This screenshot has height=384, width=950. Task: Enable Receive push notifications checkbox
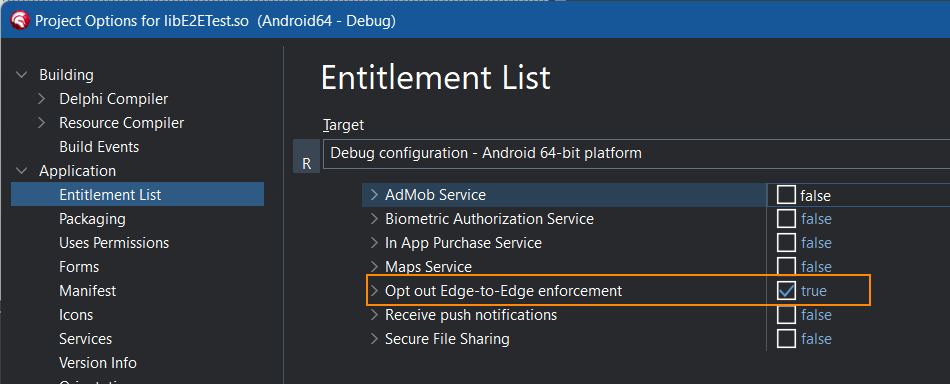(786, 315)
